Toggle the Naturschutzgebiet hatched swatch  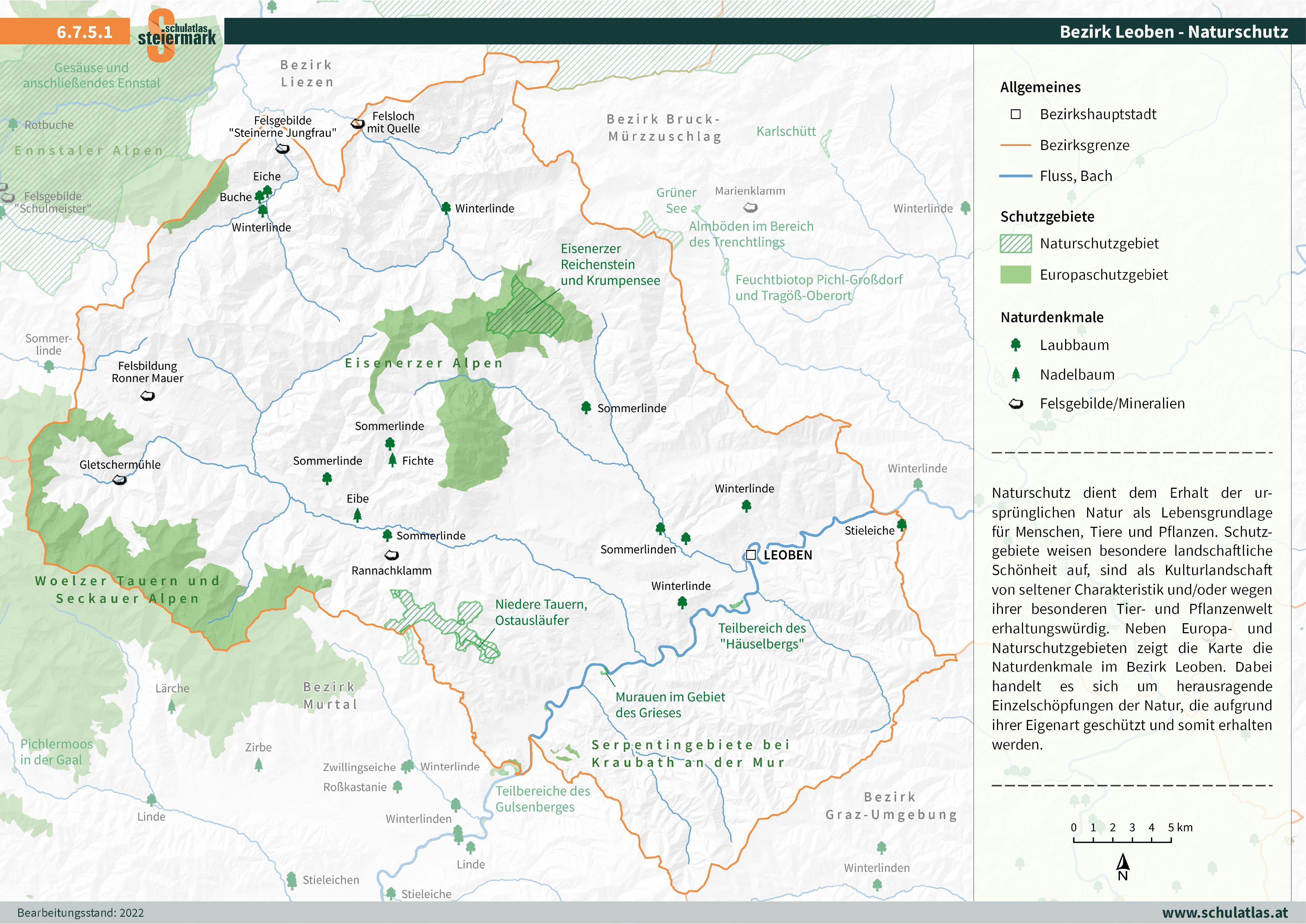[x=1016, y=243]
